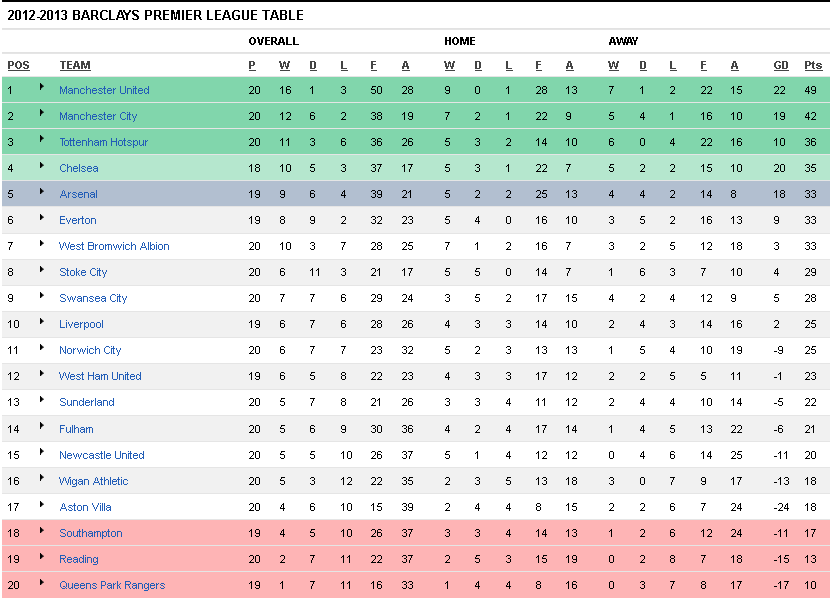Screen dimensions: 830x598
Task: Expand the Stoke City row arrow
Action: pyautogui.click(x=42, y=269)
